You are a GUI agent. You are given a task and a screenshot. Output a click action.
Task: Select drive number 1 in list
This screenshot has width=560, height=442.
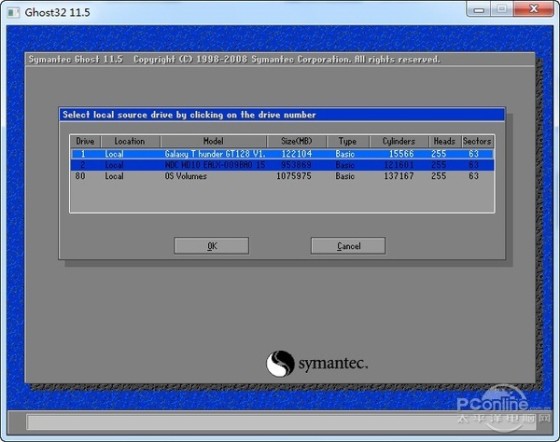click(83, 154)
